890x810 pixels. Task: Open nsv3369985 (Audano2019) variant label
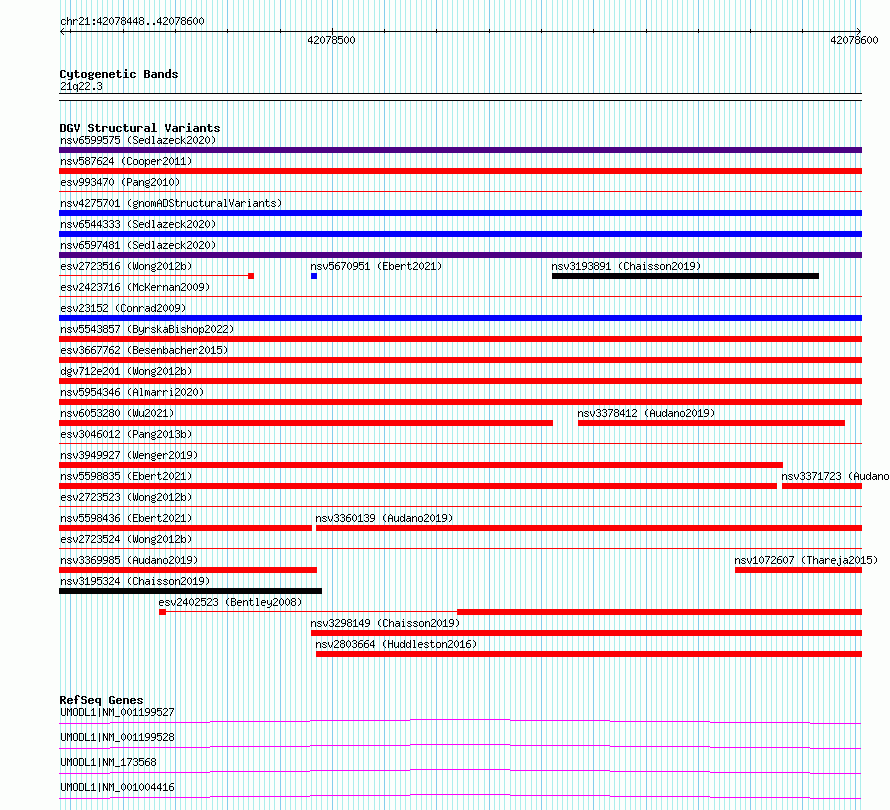point(129,560)
